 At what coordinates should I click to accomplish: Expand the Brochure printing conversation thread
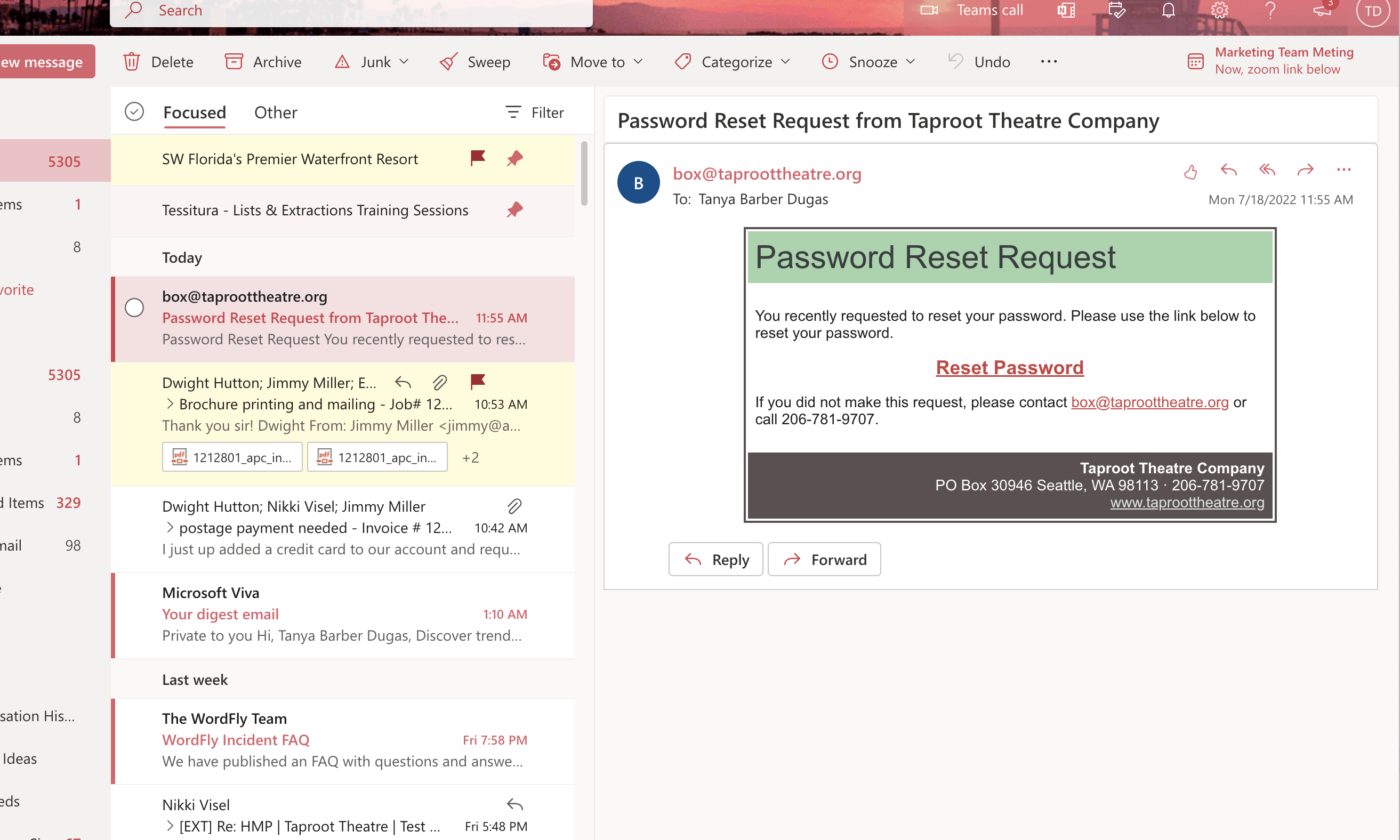coord(170,404)
